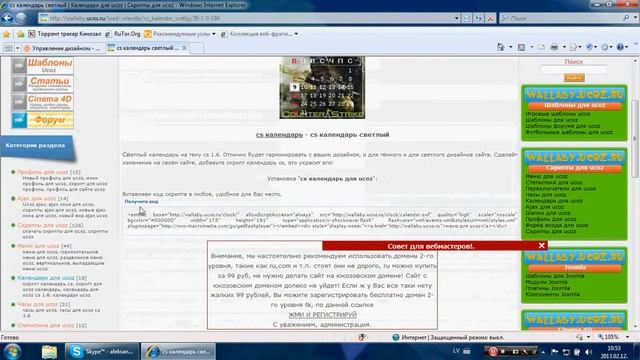Close the cs календарь светлый tab
Screen dimensions: 640x360
click(x=184, y=48)
